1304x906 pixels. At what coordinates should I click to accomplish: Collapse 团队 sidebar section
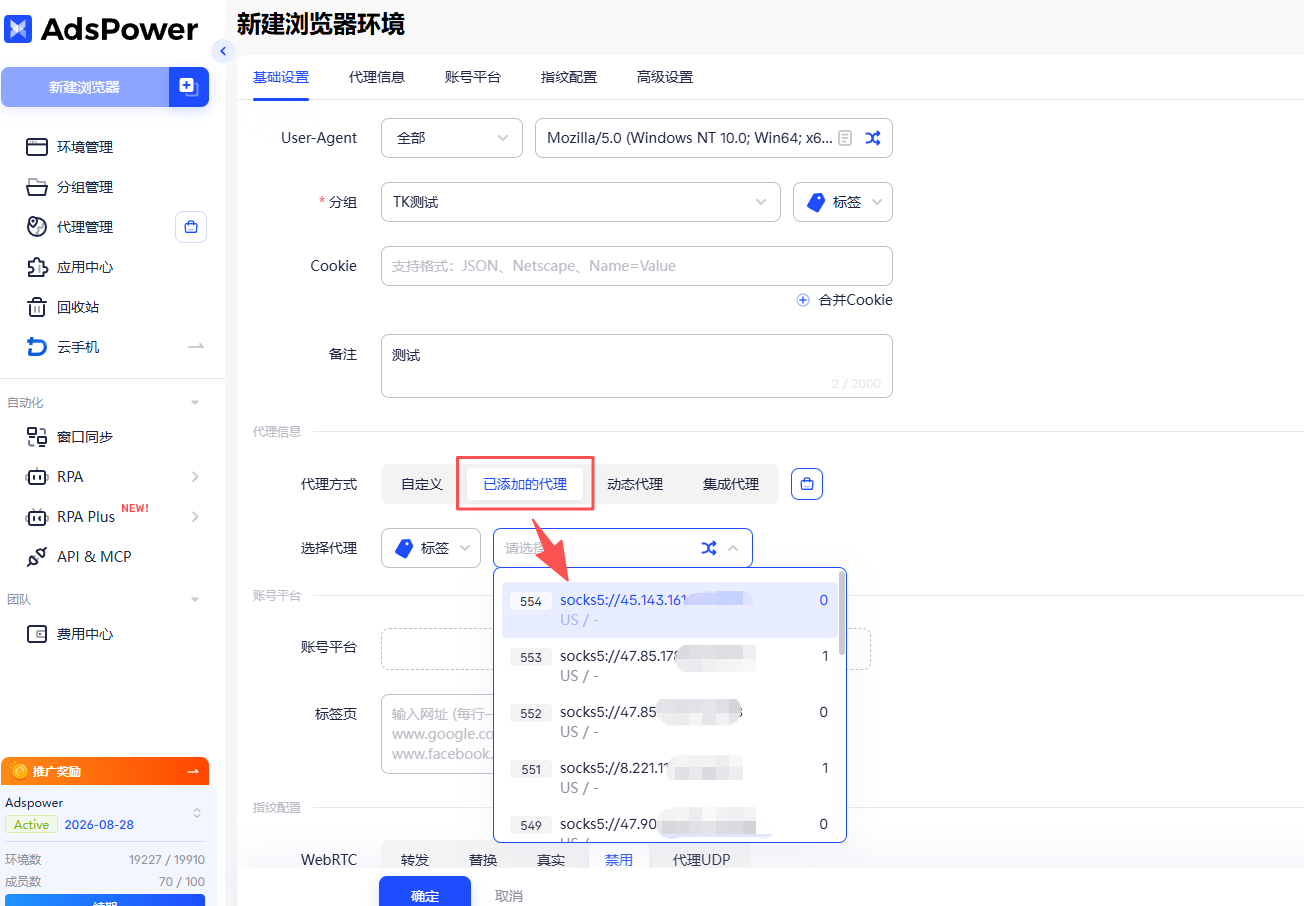[x=195, y=600]
